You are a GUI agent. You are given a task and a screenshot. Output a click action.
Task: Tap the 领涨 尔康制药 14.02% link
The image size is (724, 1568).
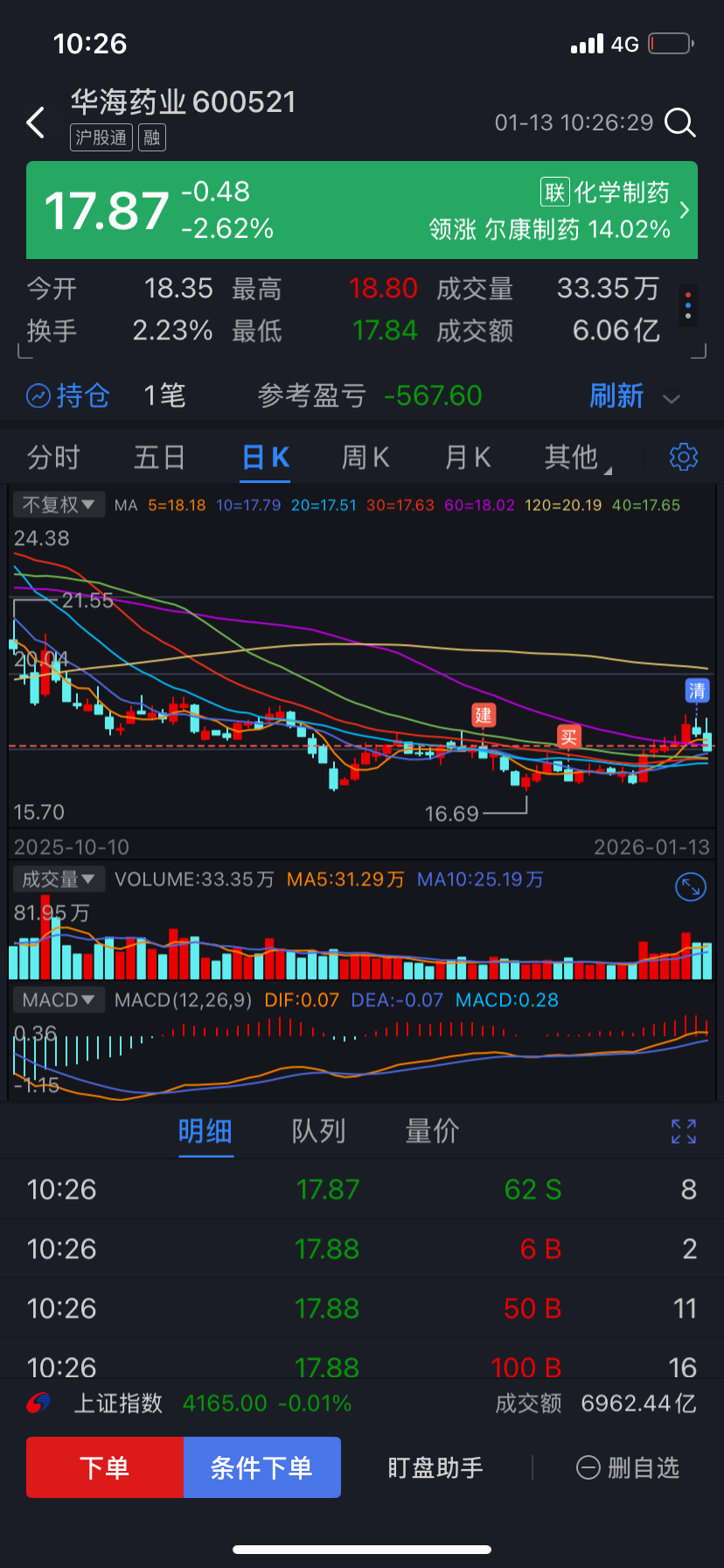(x=549, y=229)
